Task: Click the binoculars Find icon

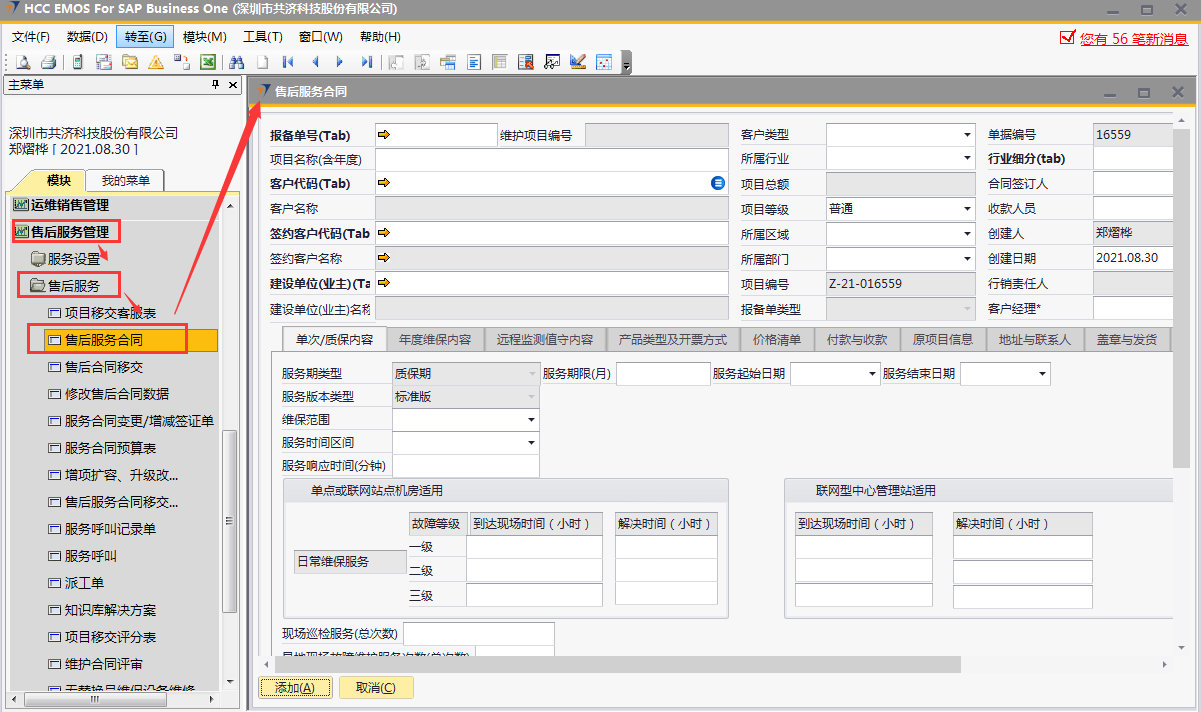Action: pyautogui.click(x=237, y=62)
